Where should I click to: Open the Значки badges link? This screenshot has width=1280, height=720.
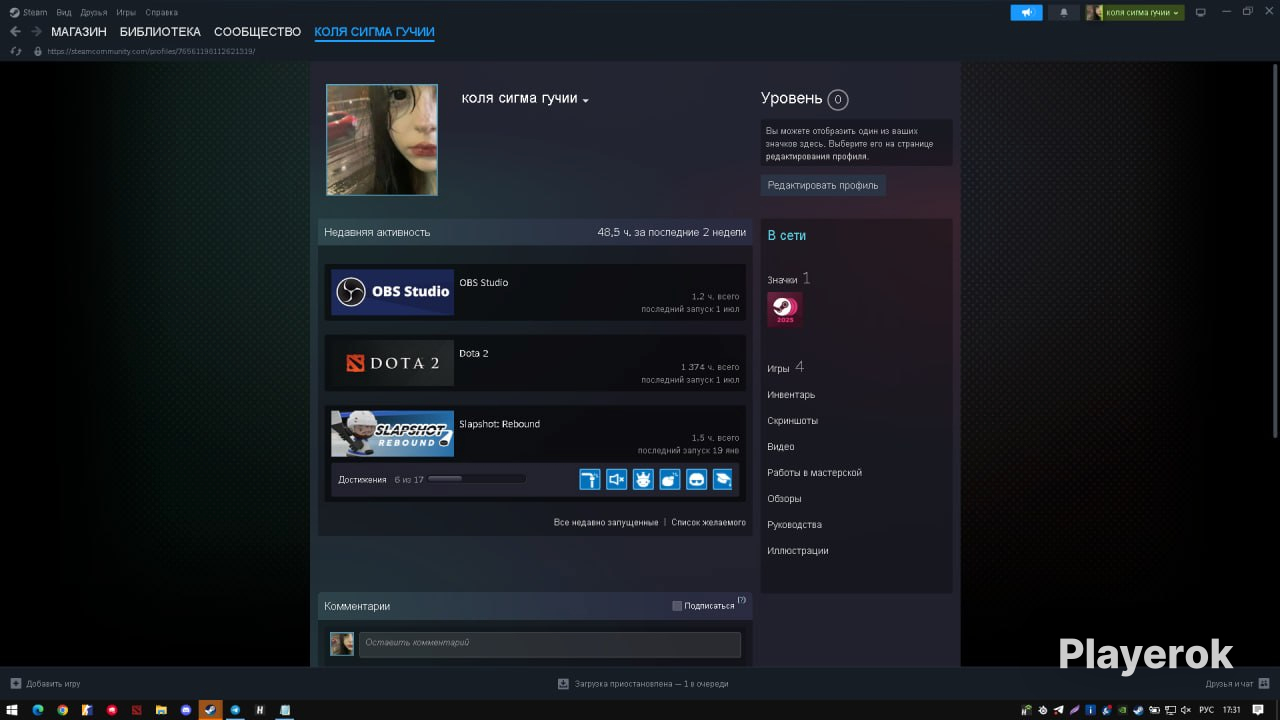pos(782,280)
